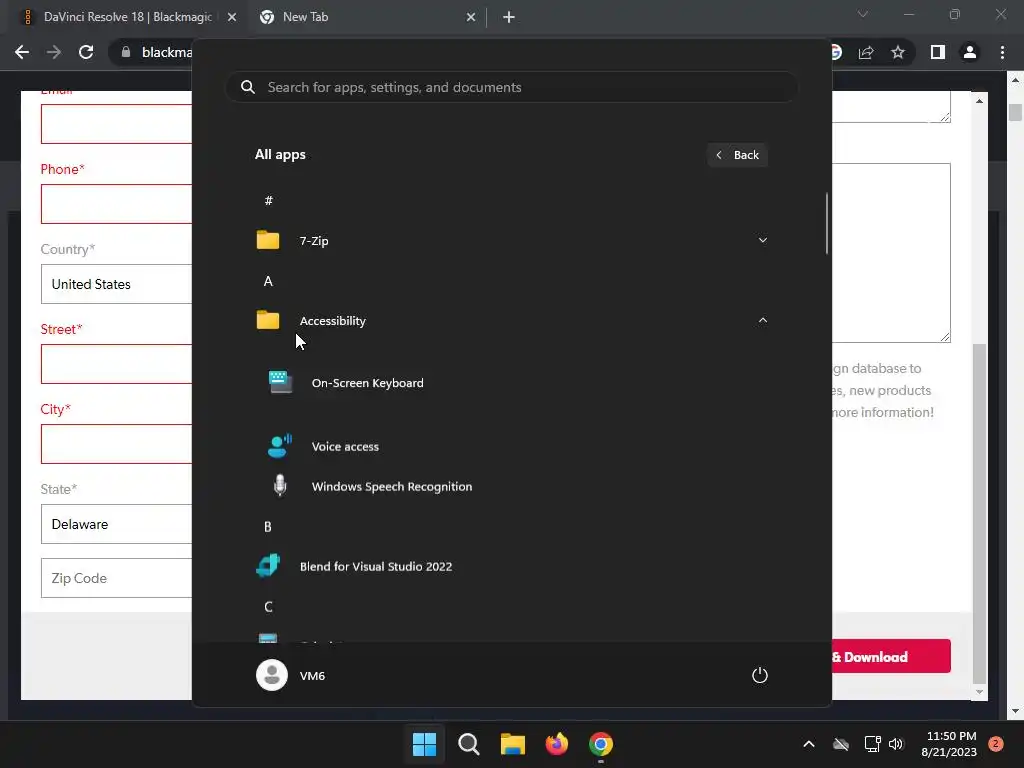Close the New Tab tab
The width and height of the screenshot is (1024, 768).
point(471,17)
